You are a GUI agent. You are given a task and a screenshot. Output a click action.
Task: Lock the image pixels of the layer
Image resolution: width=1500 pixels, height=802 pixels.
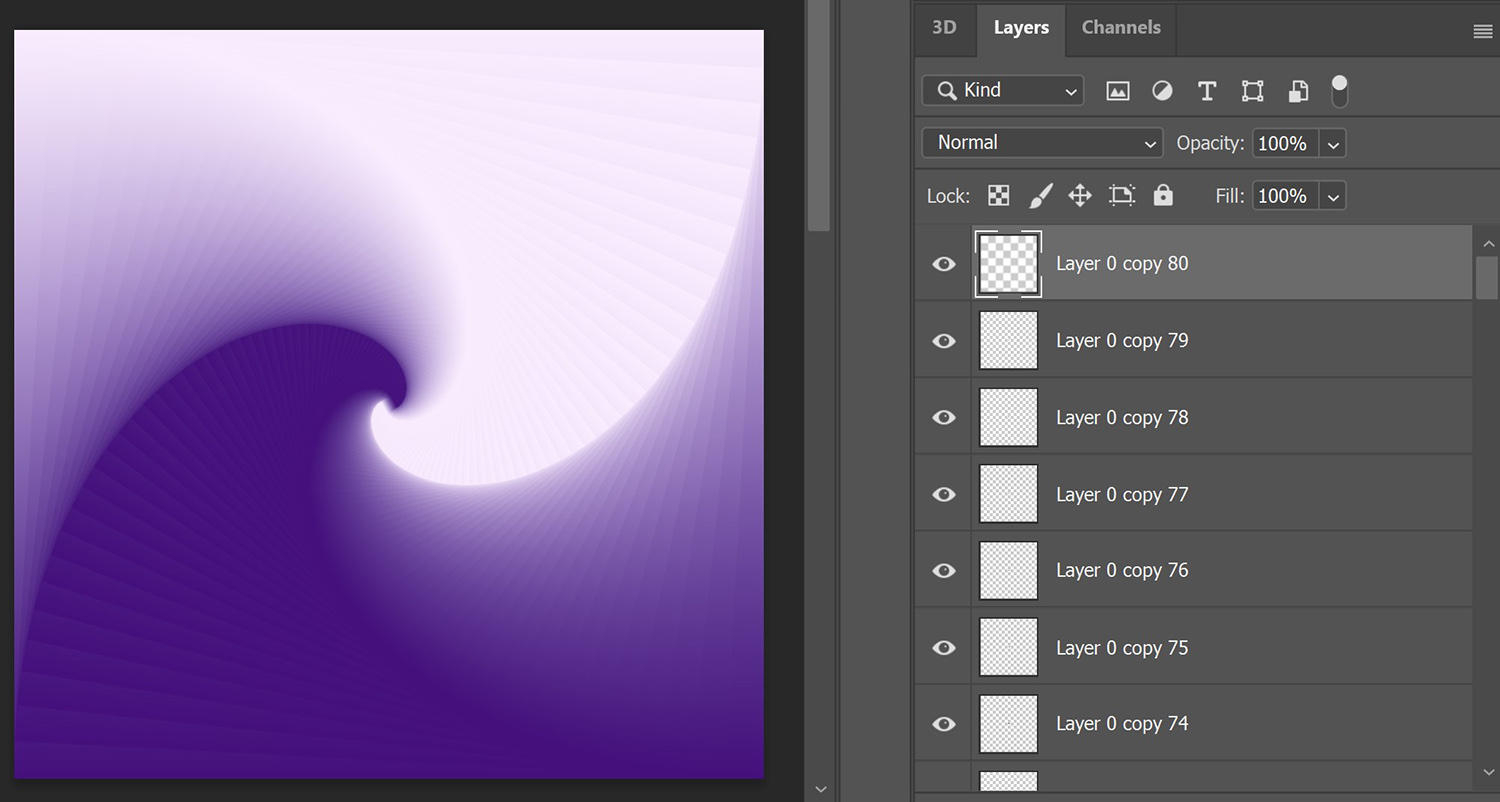point(1040,195)
